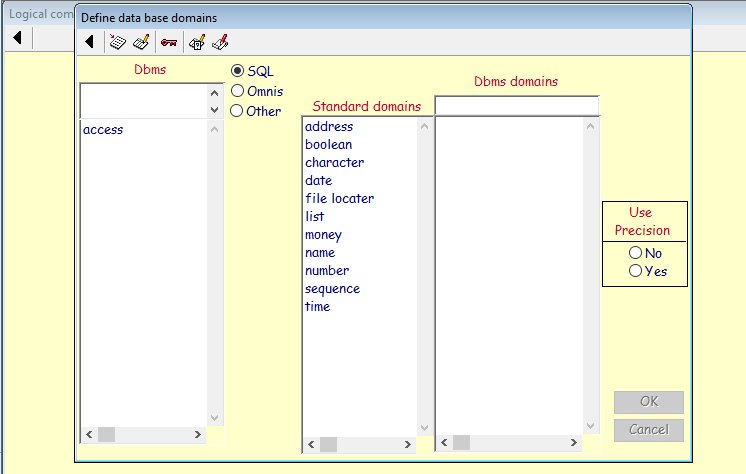
Task: Click the notepad with red pen icon
Action: [x=221, y=42]
